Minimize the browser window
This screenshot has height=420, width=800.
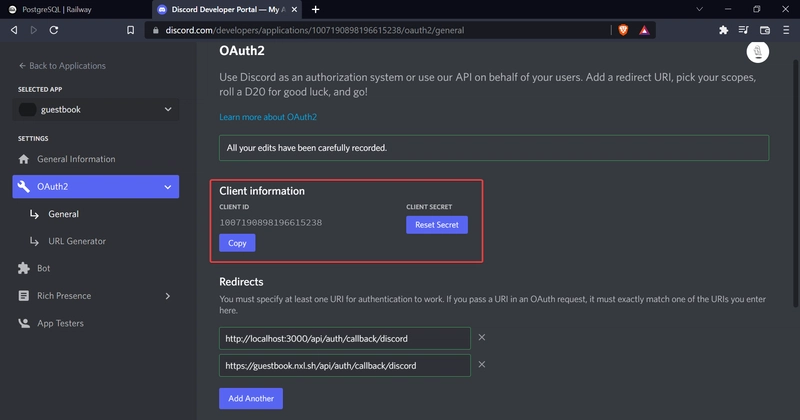tap(728, 9)
